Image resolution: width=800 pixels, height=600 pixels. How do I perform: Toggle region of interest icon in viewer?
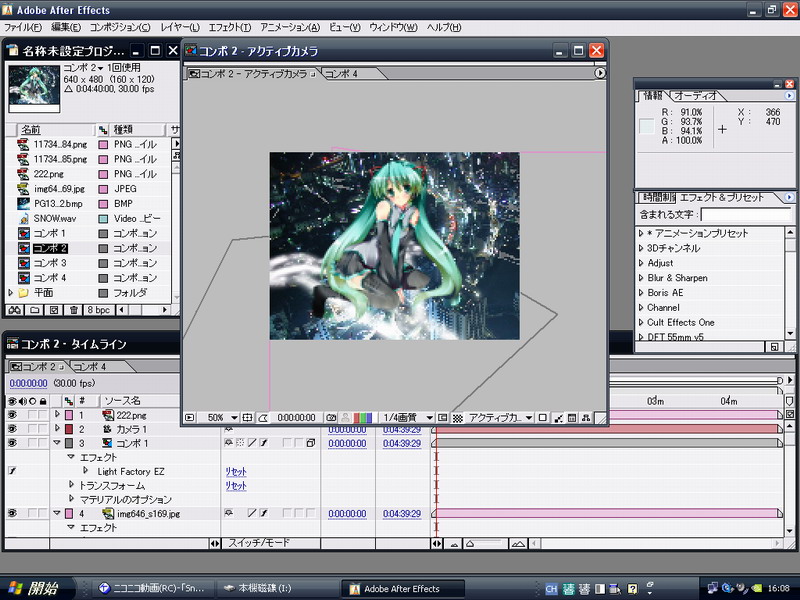click(x=442, y=417)
